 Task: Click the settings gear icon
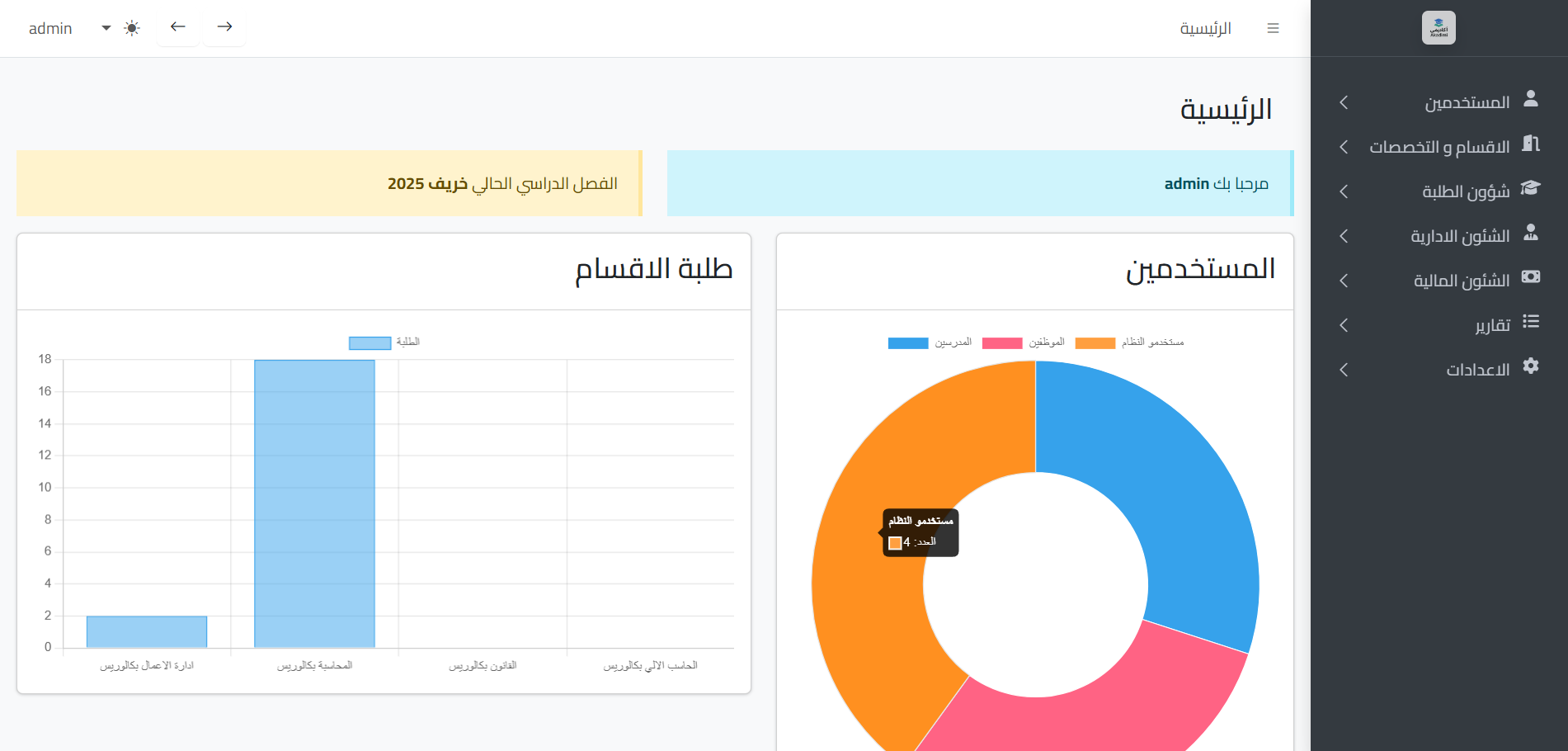pos(1530,366)
